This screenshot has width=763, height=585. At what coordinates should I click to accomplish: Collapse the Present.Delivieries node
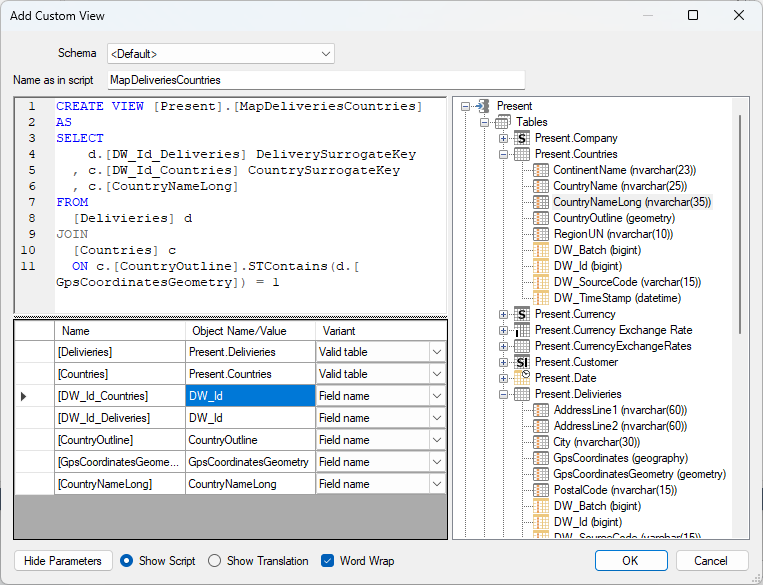click(x=504, y=394)
